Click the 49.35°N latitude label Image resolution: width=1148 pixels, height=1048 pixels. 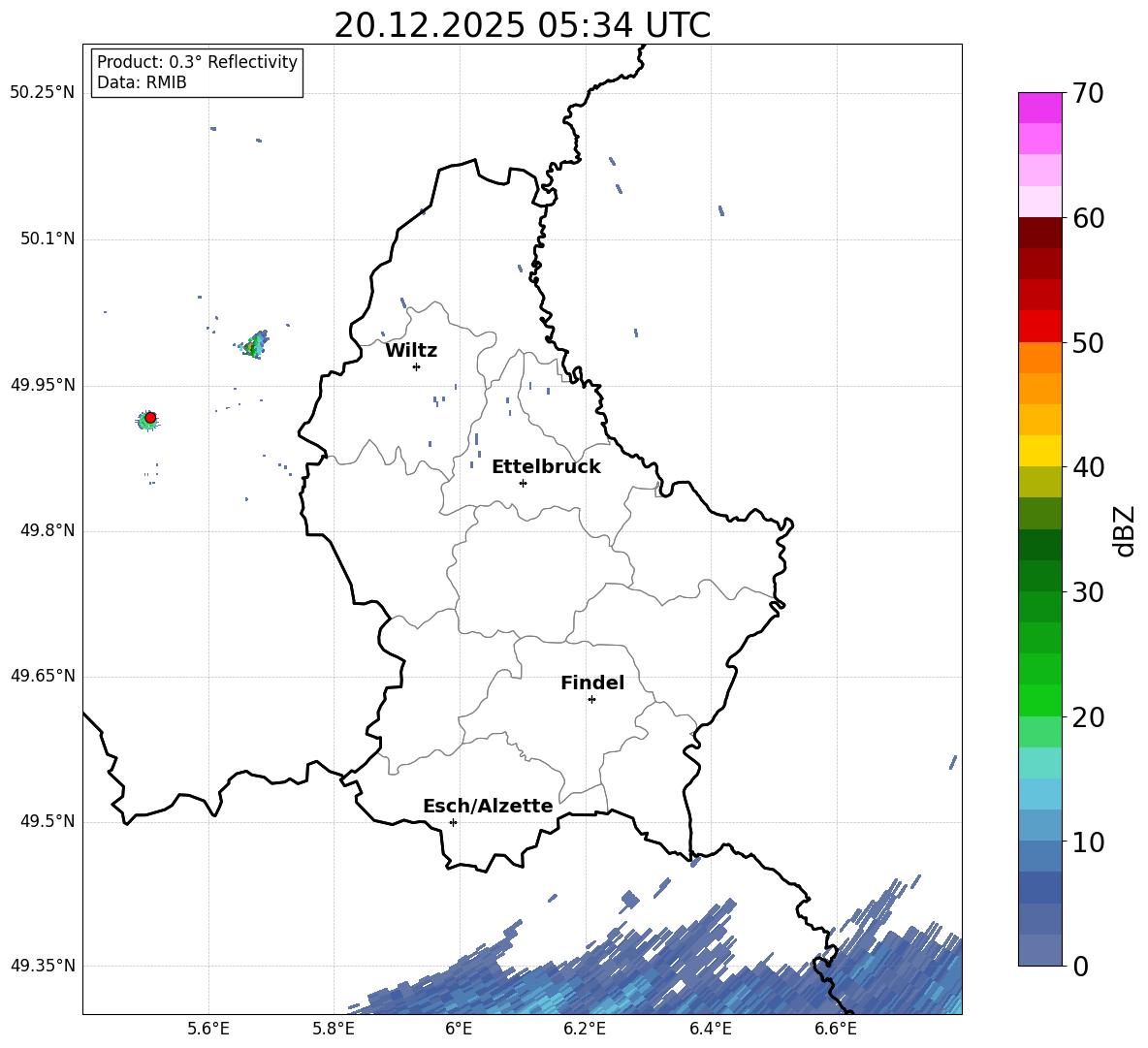point(43,966)
